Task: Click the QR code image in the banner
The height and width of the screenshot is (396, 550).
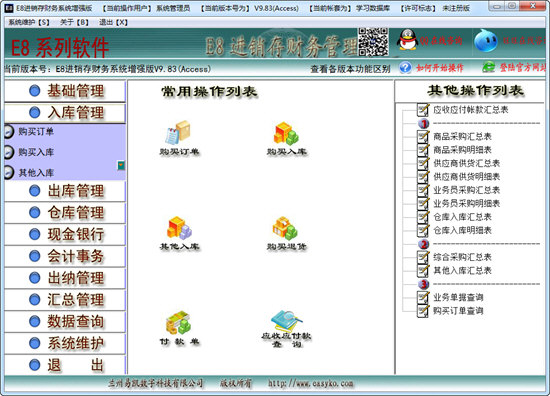Action: 373,42
